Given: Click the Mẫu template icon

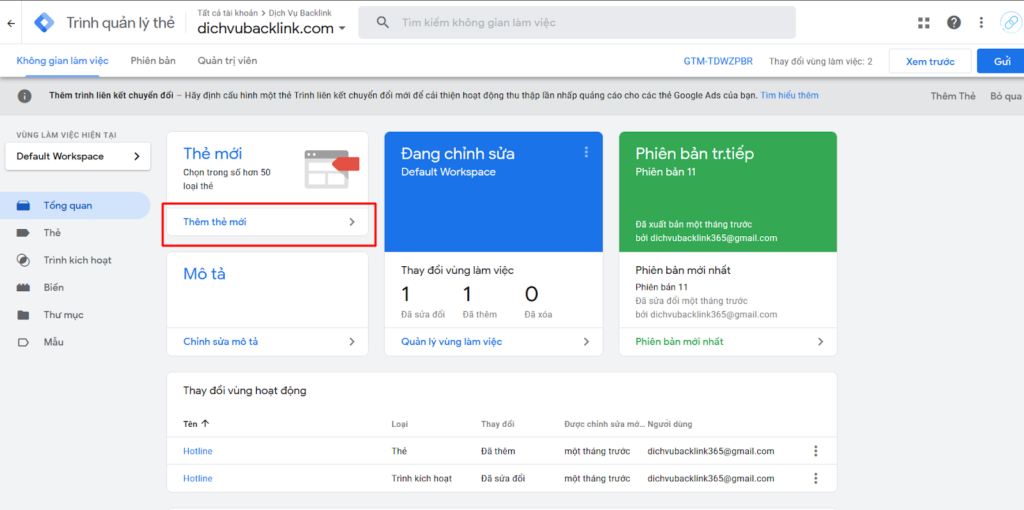Looking at the screenshot, I should (x=24, y=342).
